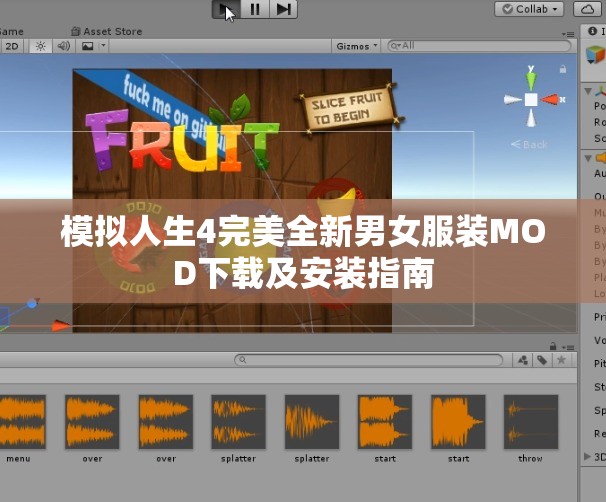Focus the Project panel search field

(x=368, y=360)
